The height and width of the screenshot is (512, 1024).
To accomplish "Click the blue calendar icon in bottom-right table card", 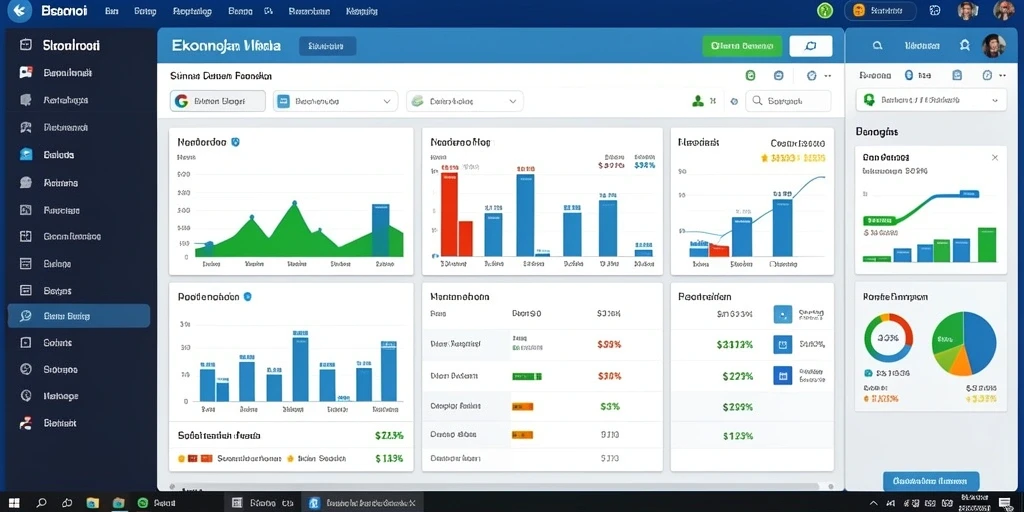I will [782, 375].
